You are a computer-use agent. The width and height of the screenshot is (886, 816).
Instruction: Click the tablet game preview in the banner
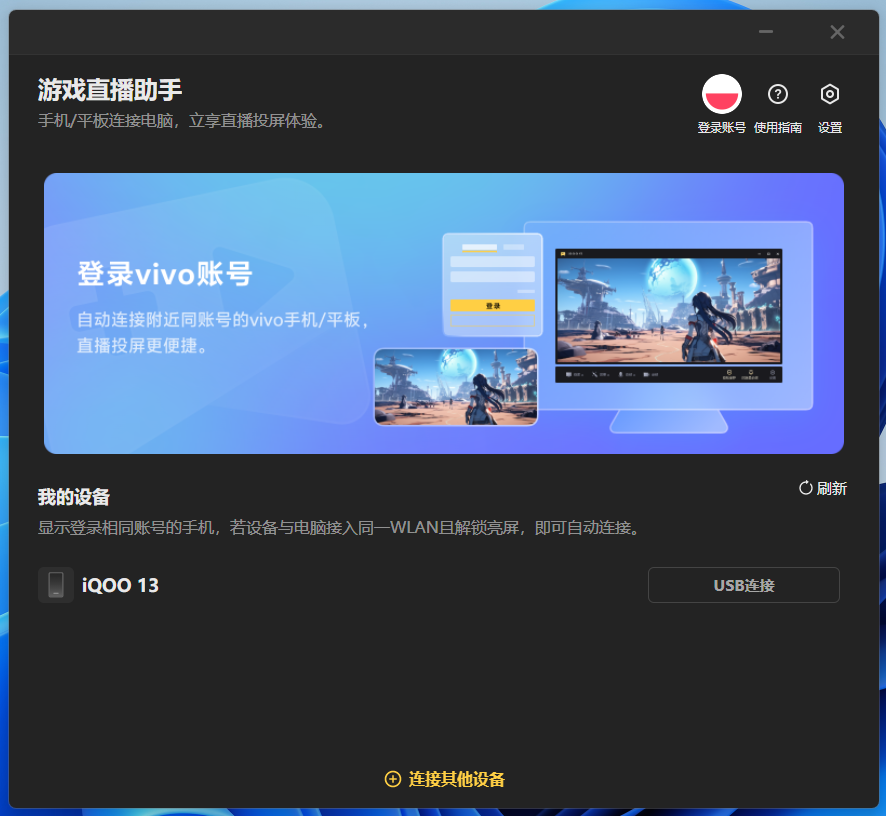(456, 386)
